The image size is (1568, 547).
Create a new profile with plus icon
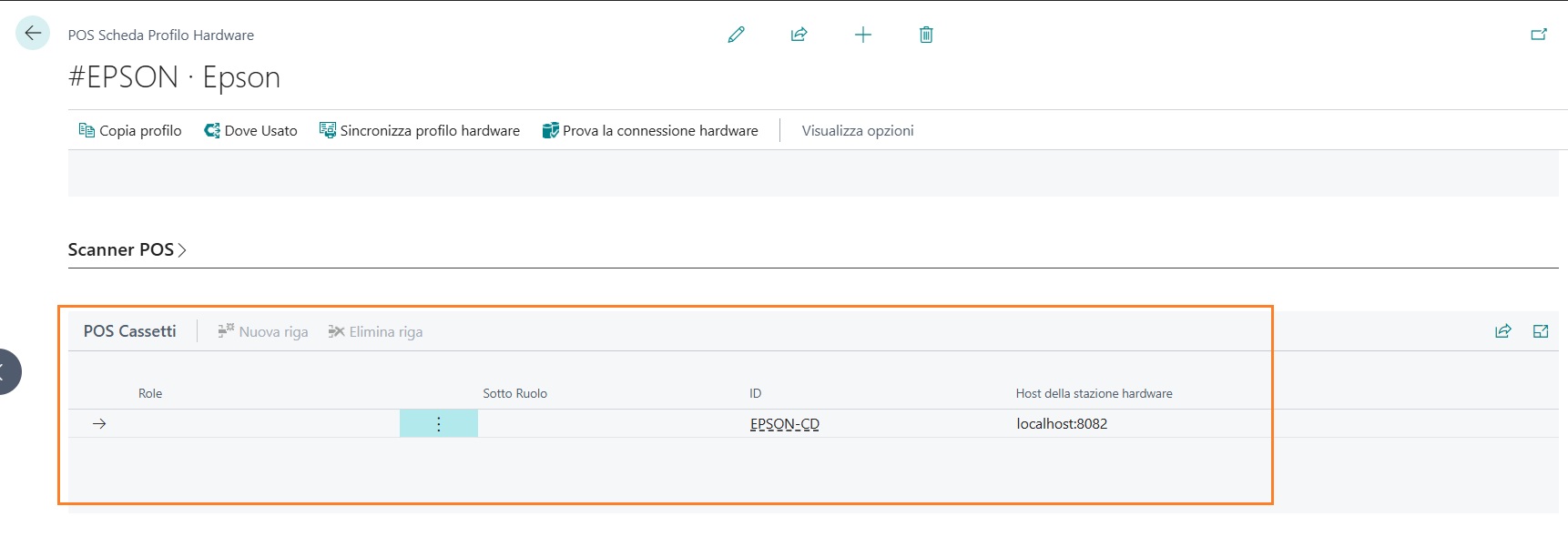[x=863, y=35]
